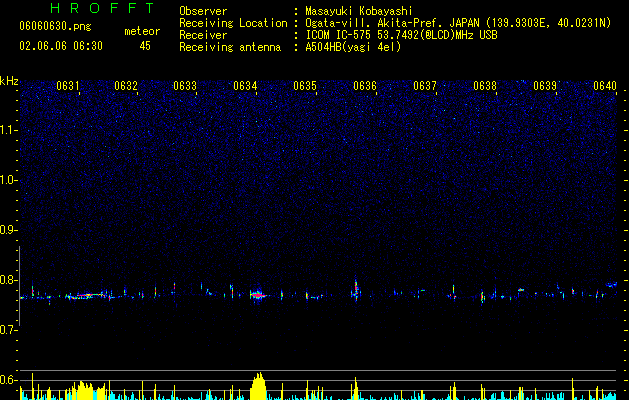
Task: Click the 0632 time marker
Action: point(126,86)
